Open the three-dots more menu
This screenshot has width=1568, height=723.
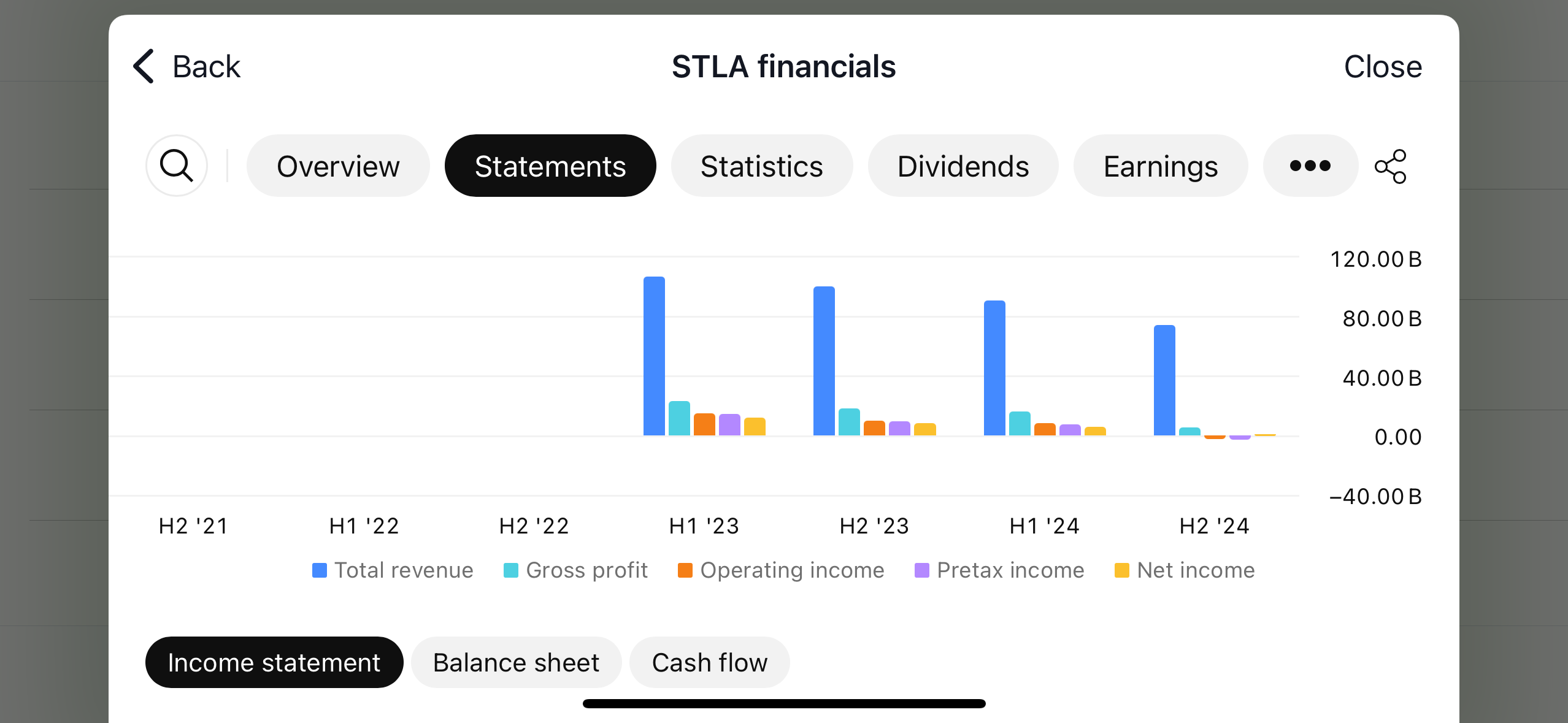pyautogui.click(x=1310, y=166)
